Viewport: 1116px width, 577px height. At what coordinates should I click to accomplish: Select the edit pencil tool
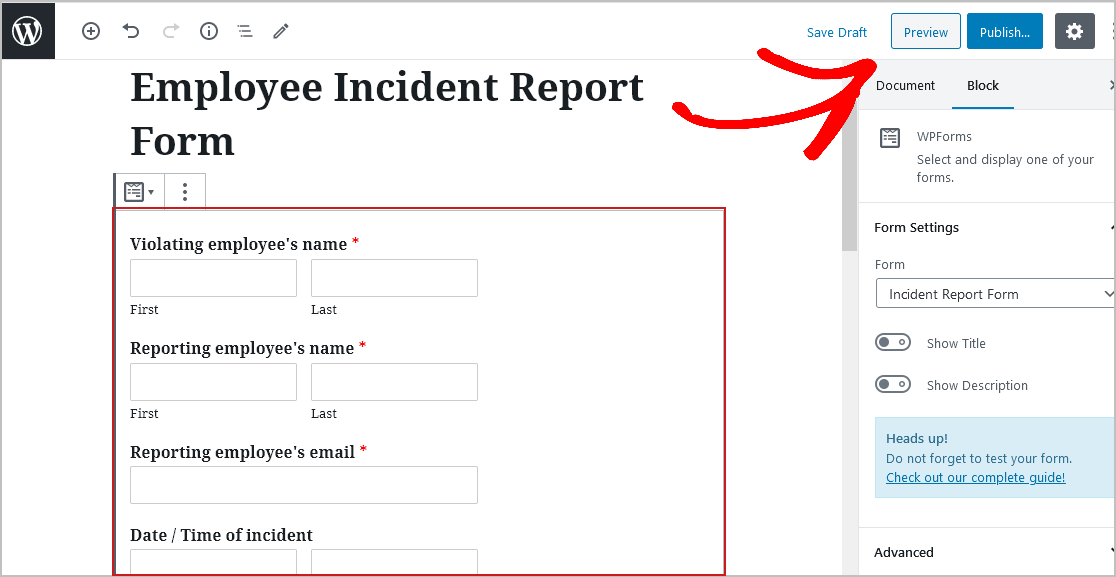click(x=281, y=31)
